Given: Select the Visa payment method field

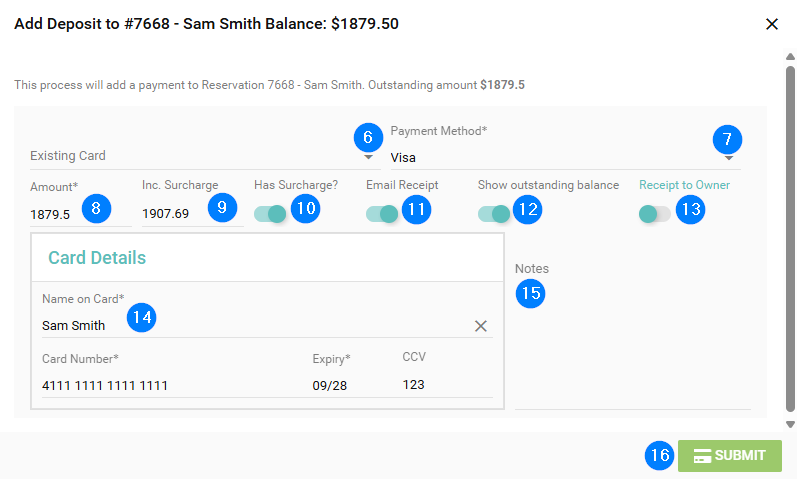Looking at the screenshot, I should click(x=540, y=158).
